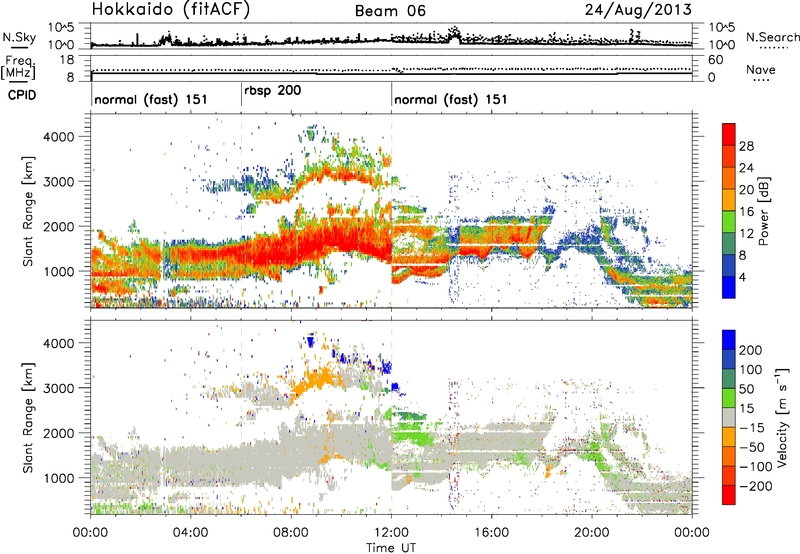Click the '12:00' time axis tick label
Screen dimensions: 800x554
pyautogui.click(x=391, y=533)
